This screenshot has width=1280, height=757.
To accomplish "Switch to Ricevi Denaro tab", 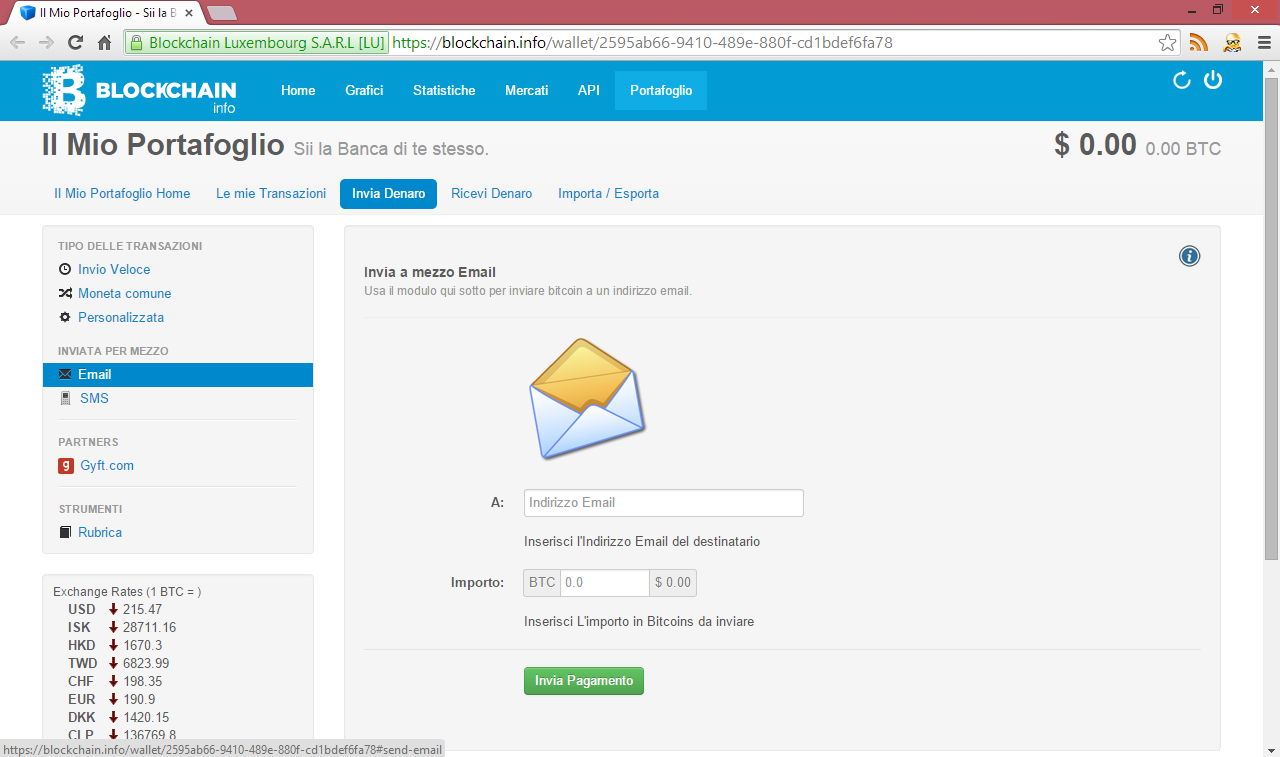I will (x=491, y=193).
